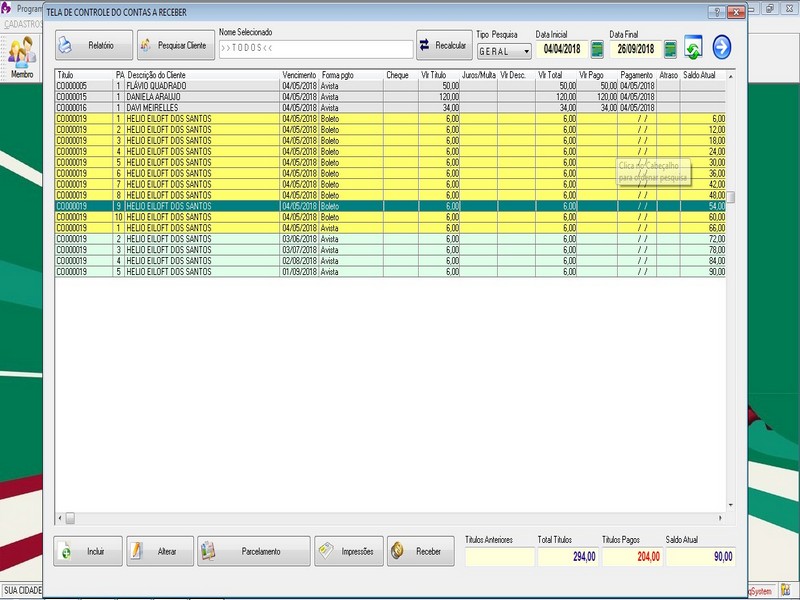This screenshot has height=600, width=800.
Task: Open the Parcelamento dialog
Action: (x=253, y=551)
